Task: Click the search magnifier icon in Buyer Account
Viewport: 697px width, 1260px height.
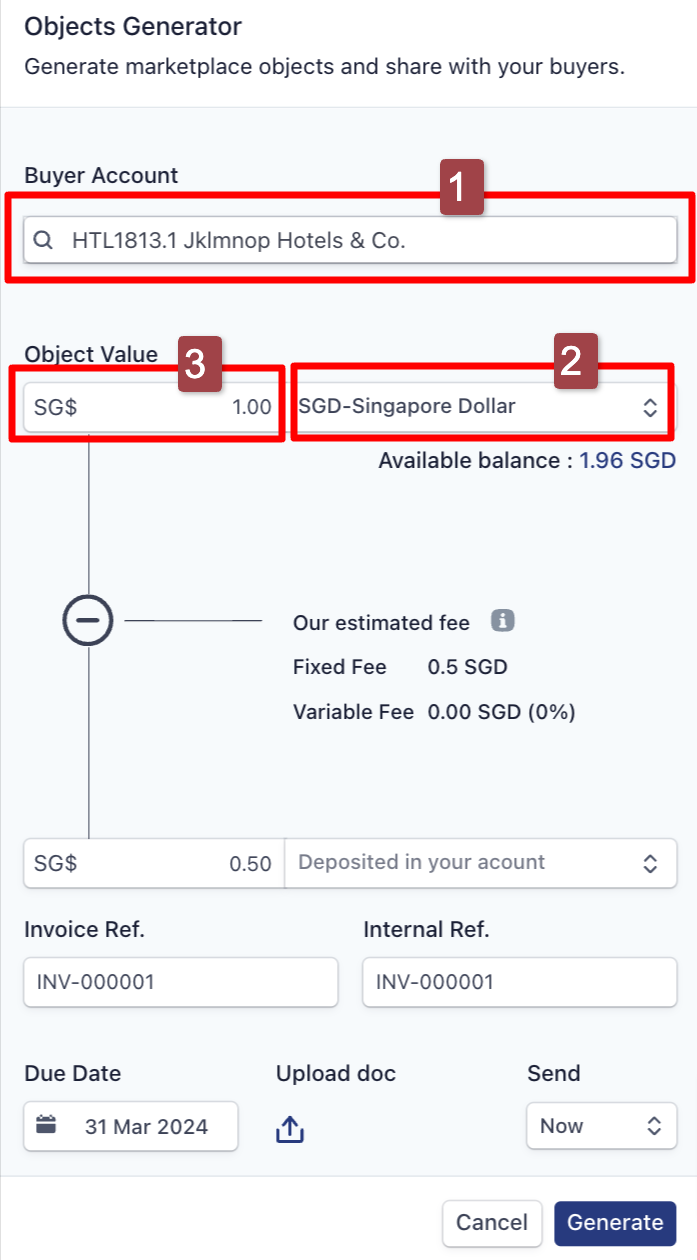Action: pyautogui.click(x=43, y=241)
